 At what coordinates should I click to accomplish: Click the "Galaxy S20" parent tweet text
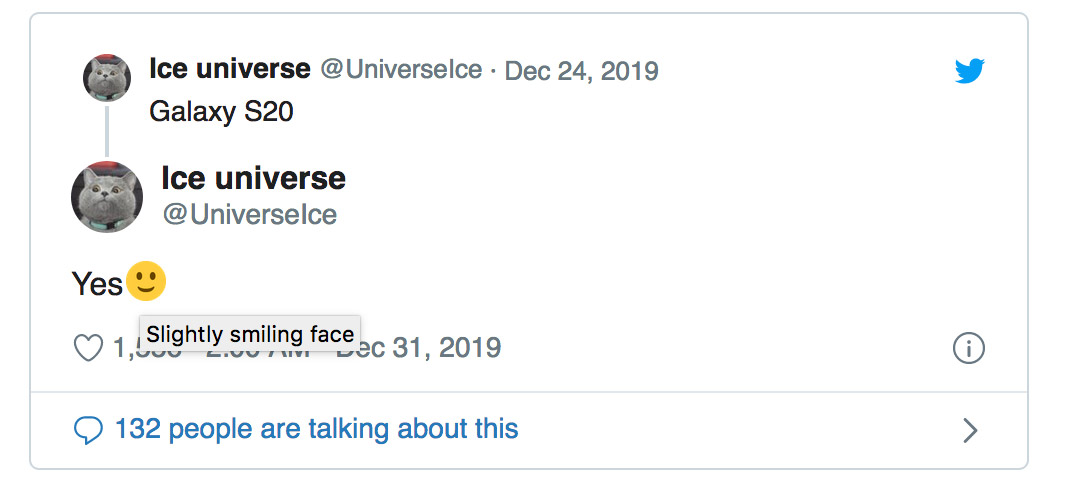(221, 111)
